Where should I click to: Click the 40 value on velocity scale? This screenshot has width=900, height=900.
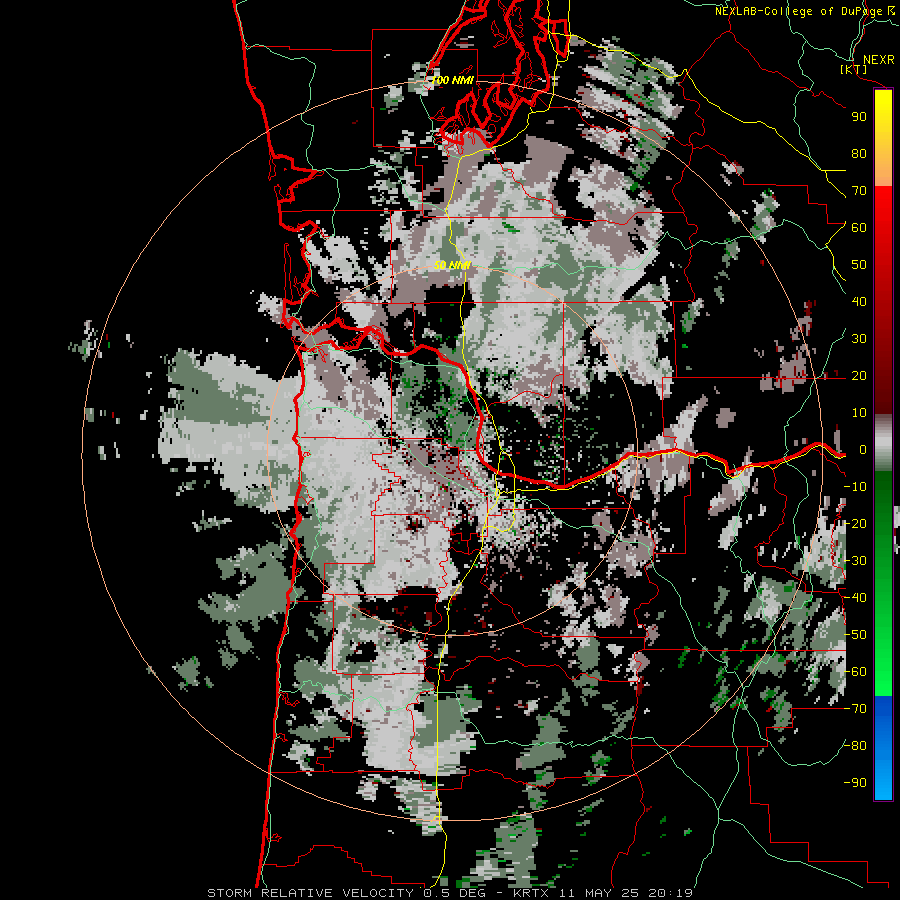[859, 302]
